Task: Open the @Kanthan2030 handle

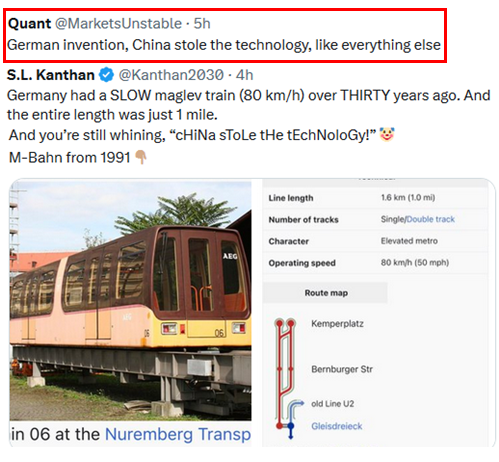Action: 171,75
